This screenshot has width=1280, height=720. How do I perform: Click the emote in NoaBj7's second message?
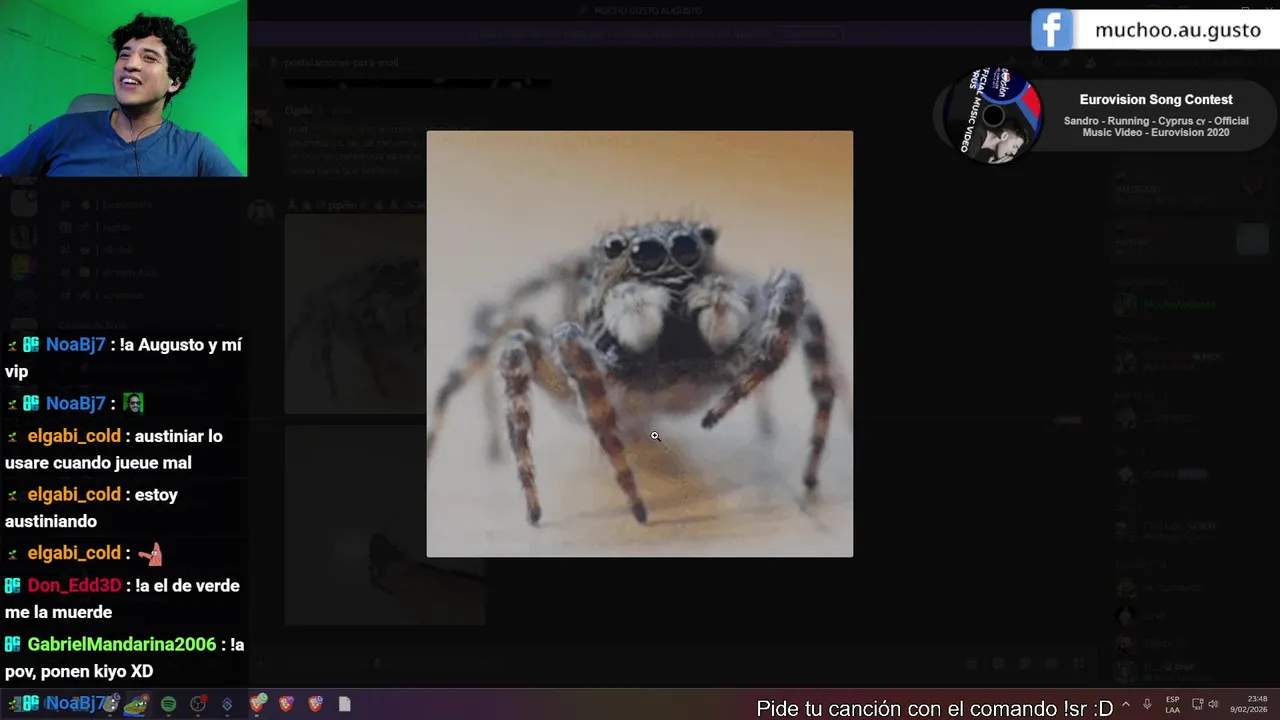134,403
